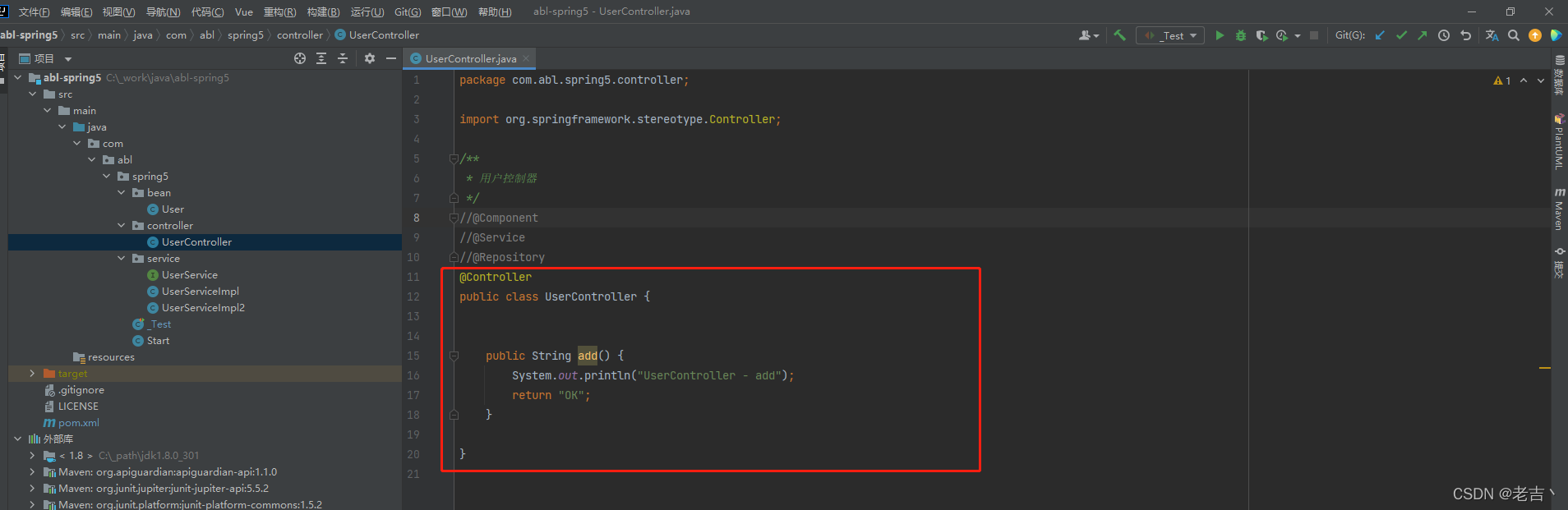
Task: Click the colorful plugin icon at toolbar end
Action: [1556, 35]
